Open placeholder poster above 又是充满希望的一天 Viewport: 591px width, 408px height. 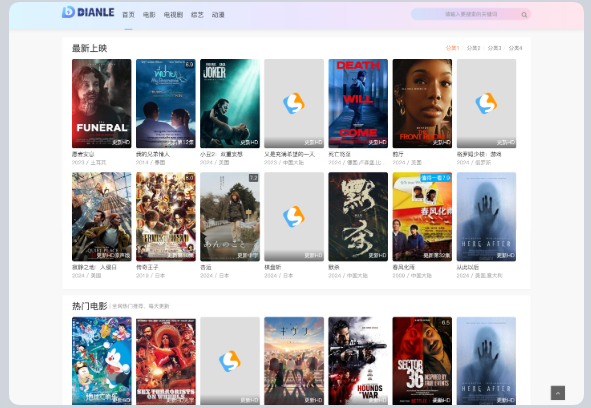294,103
